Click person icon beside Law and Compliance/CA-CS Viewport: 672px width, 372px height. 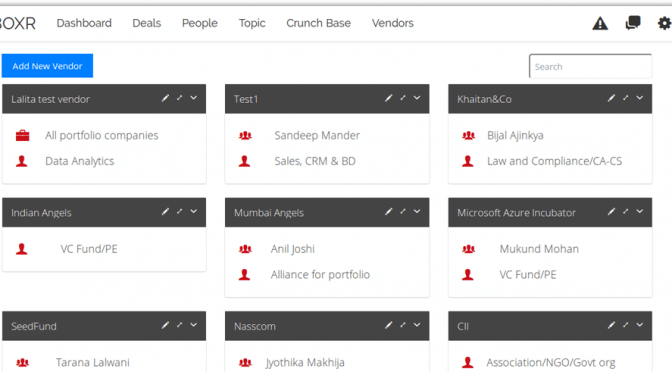coord(468,161)
